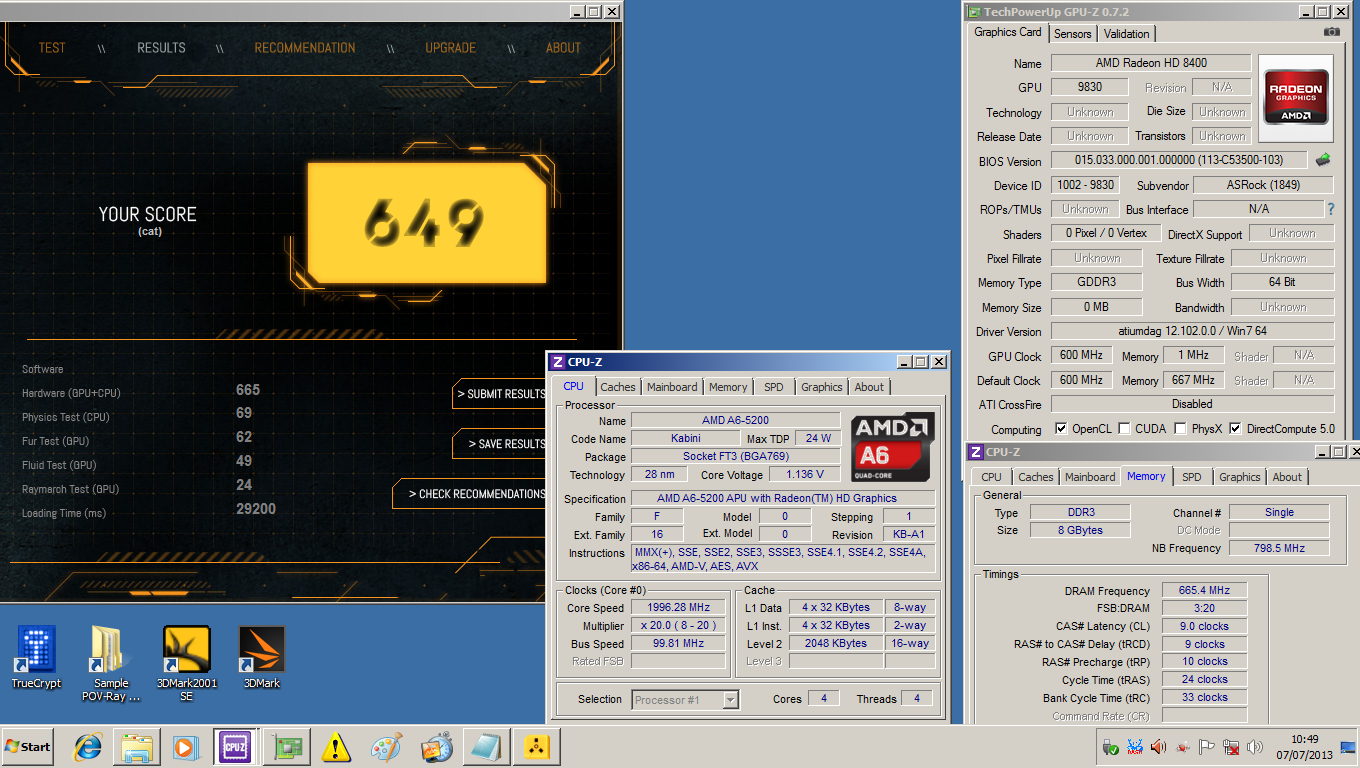Click the yellow benchmark app taskbar icon
This screenshot has width=1360, height=768.
coord(536,747)
